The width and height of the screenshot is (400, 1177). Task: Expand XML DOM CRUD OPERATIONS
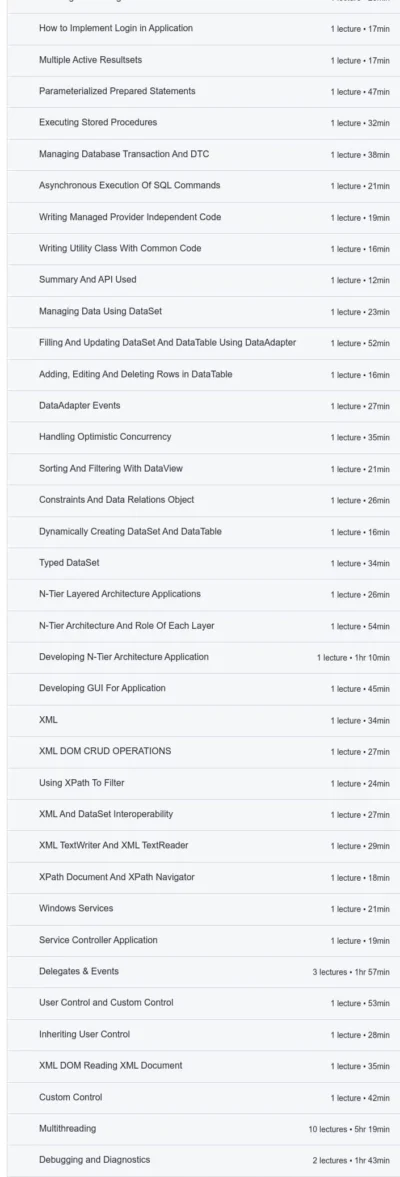point(203,751)
